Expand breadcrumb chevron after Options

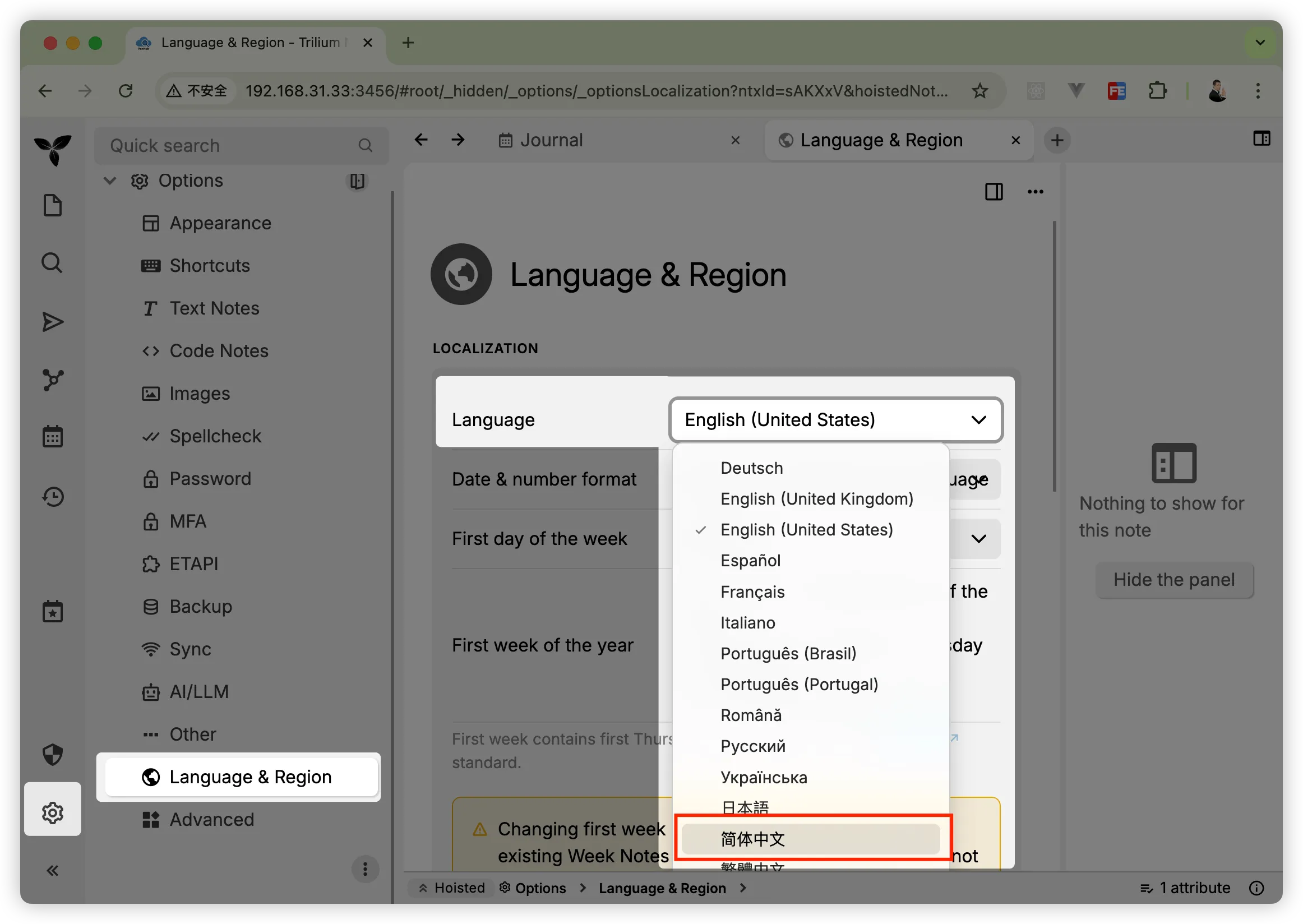click(x=583, y=888)
